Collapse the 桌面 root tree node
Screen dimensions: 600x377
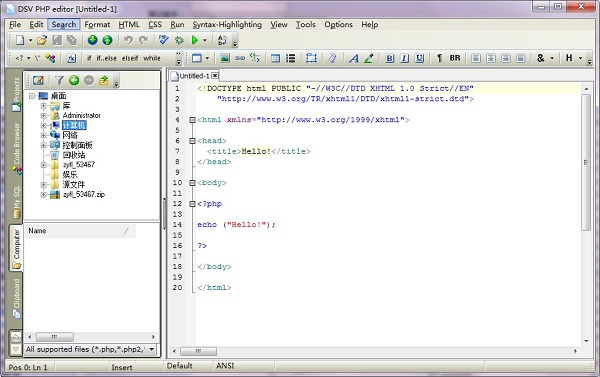click(x=32, y=96)
